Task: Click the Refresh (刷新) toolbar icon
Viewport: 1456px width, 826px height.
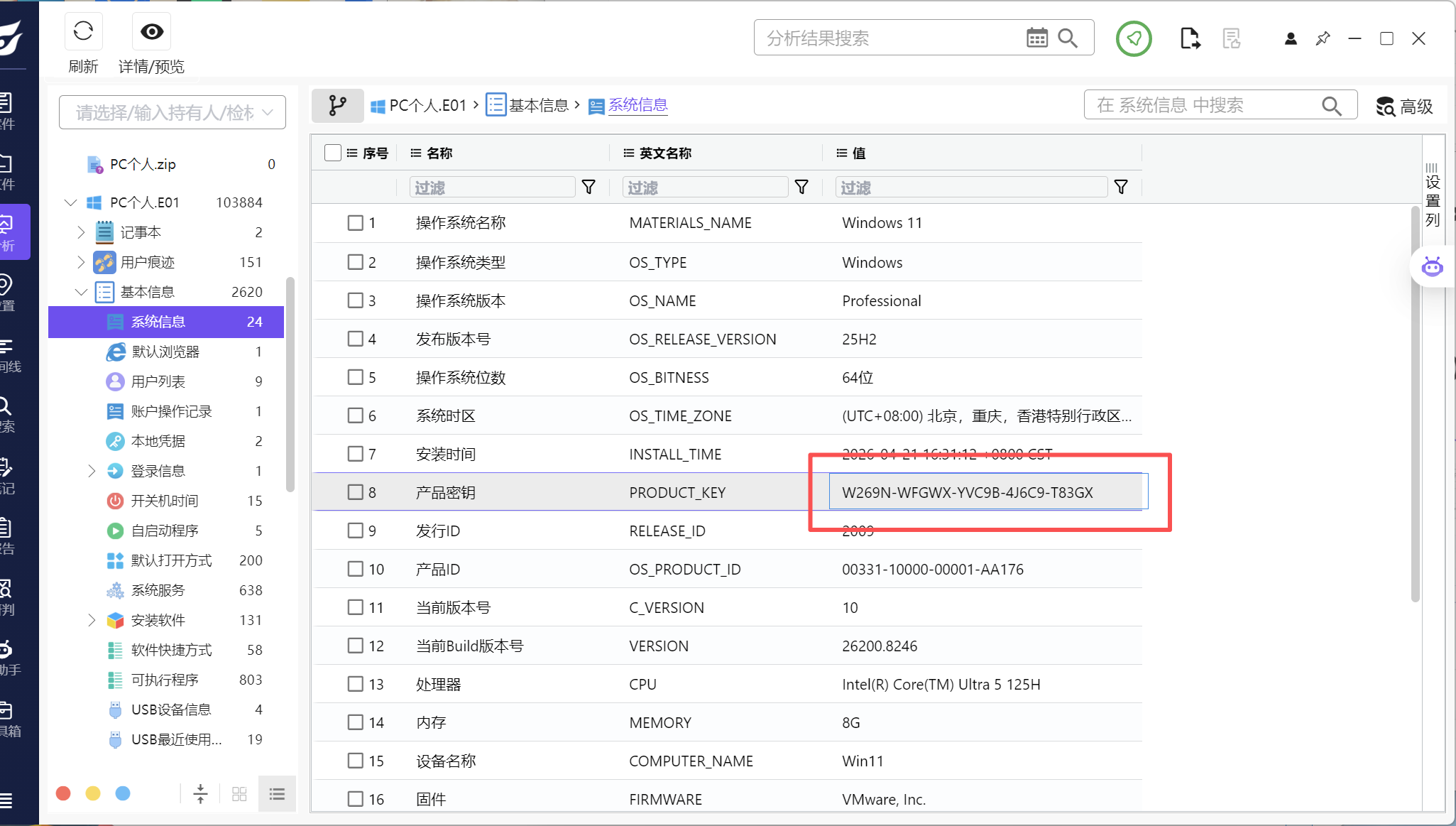Action: point(84,31)
